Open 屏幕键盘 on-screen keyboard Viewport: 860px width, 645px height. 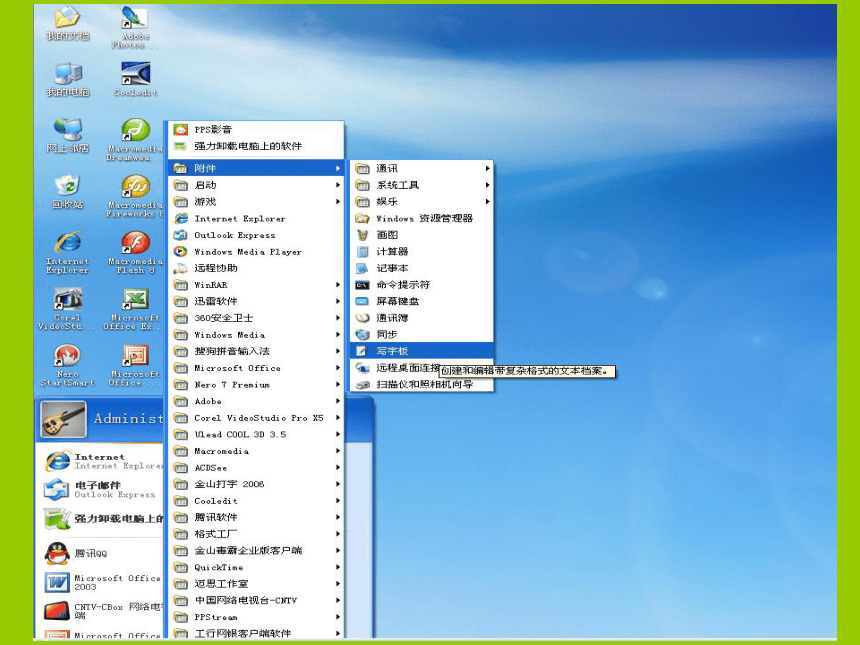[x=422, y=301]
